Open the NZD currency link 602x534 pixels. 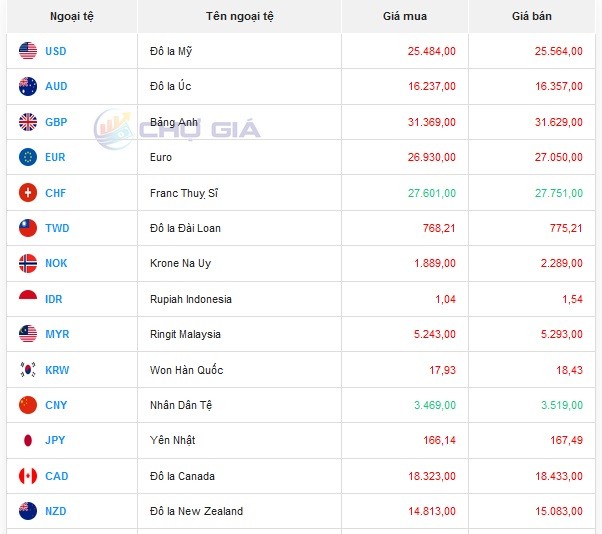coord(57,511)
